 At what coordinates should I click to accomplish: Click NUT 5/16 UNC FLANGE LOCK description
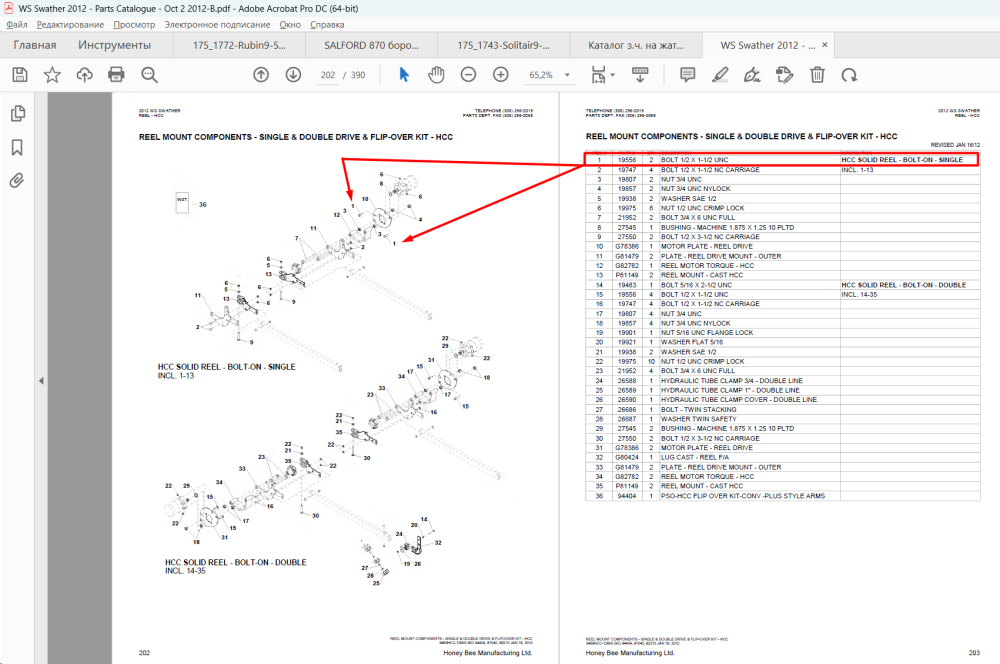[707, 332]
